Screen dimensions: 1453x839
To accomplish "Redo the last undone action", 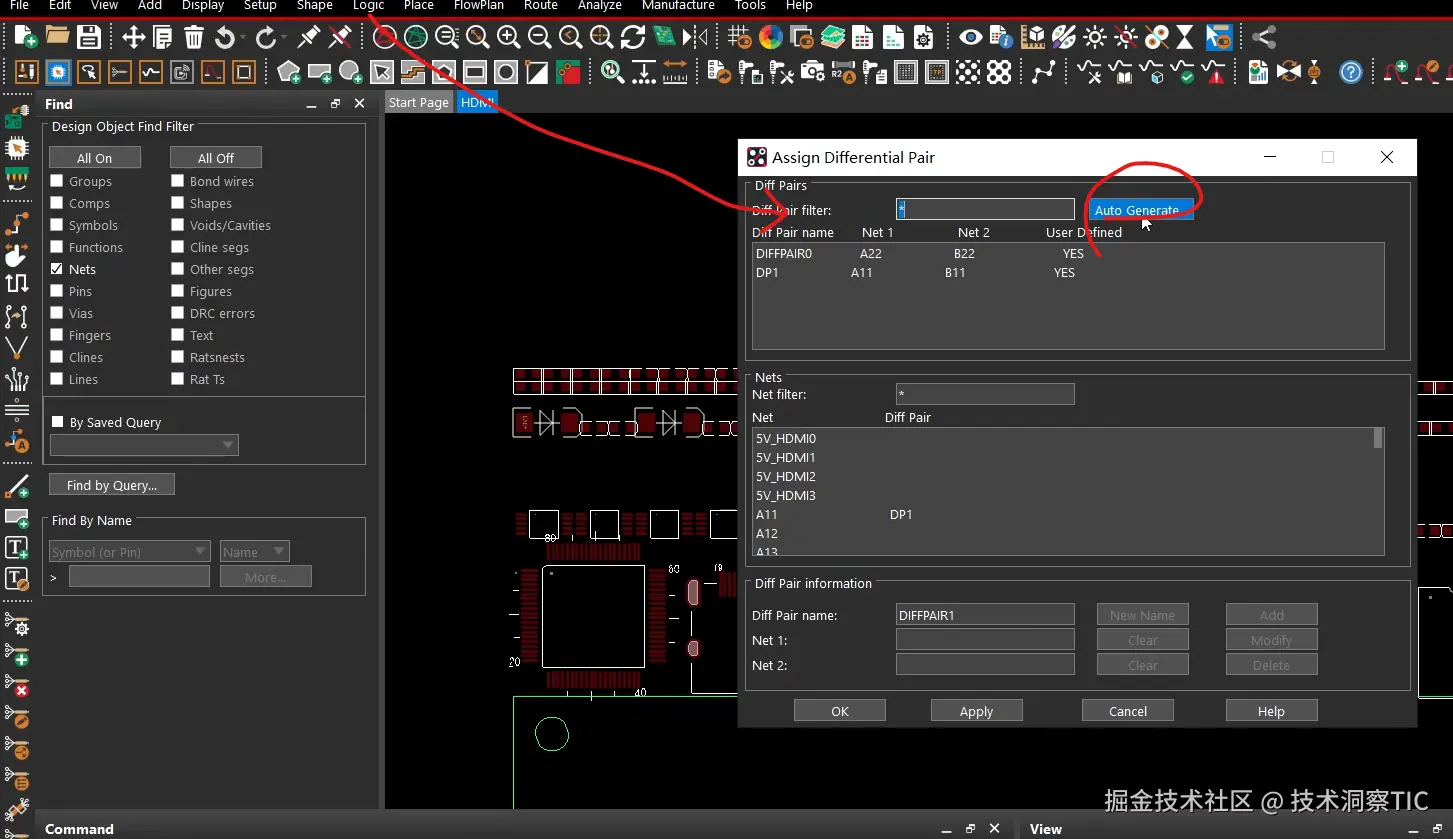I will click(265, 38).
